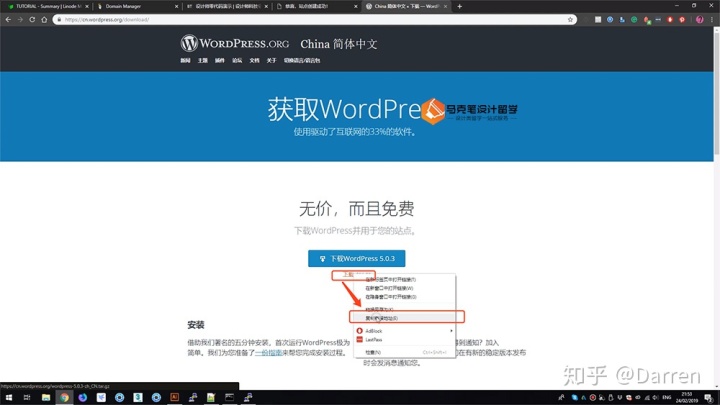This screenshot has height=405, width=720.
Task: Switch to the fourth browser tab with document icon
Action: (316, 6)
